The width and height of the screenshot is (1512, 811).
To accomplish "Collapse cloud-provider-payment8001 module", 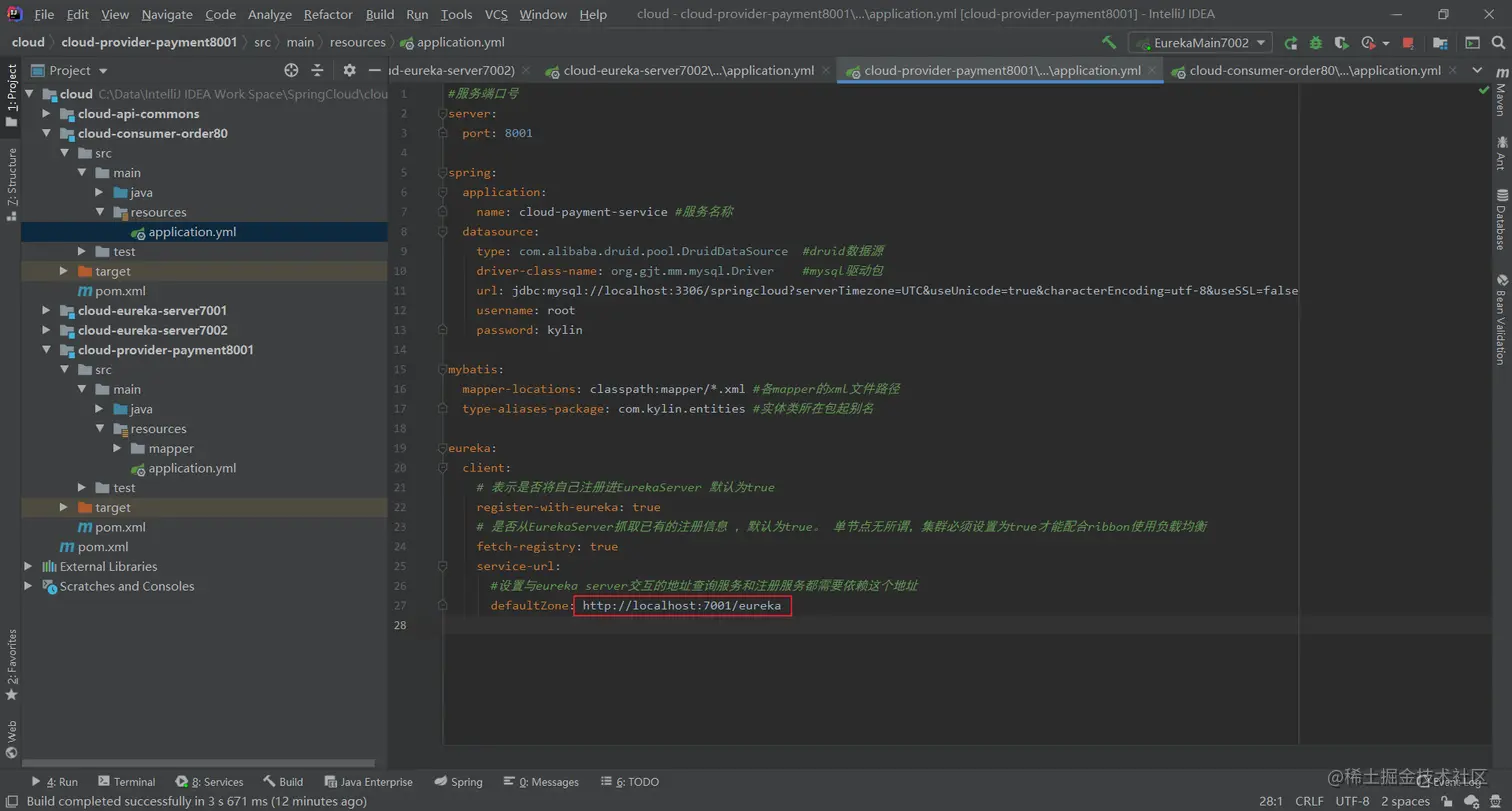I will 46,350.
